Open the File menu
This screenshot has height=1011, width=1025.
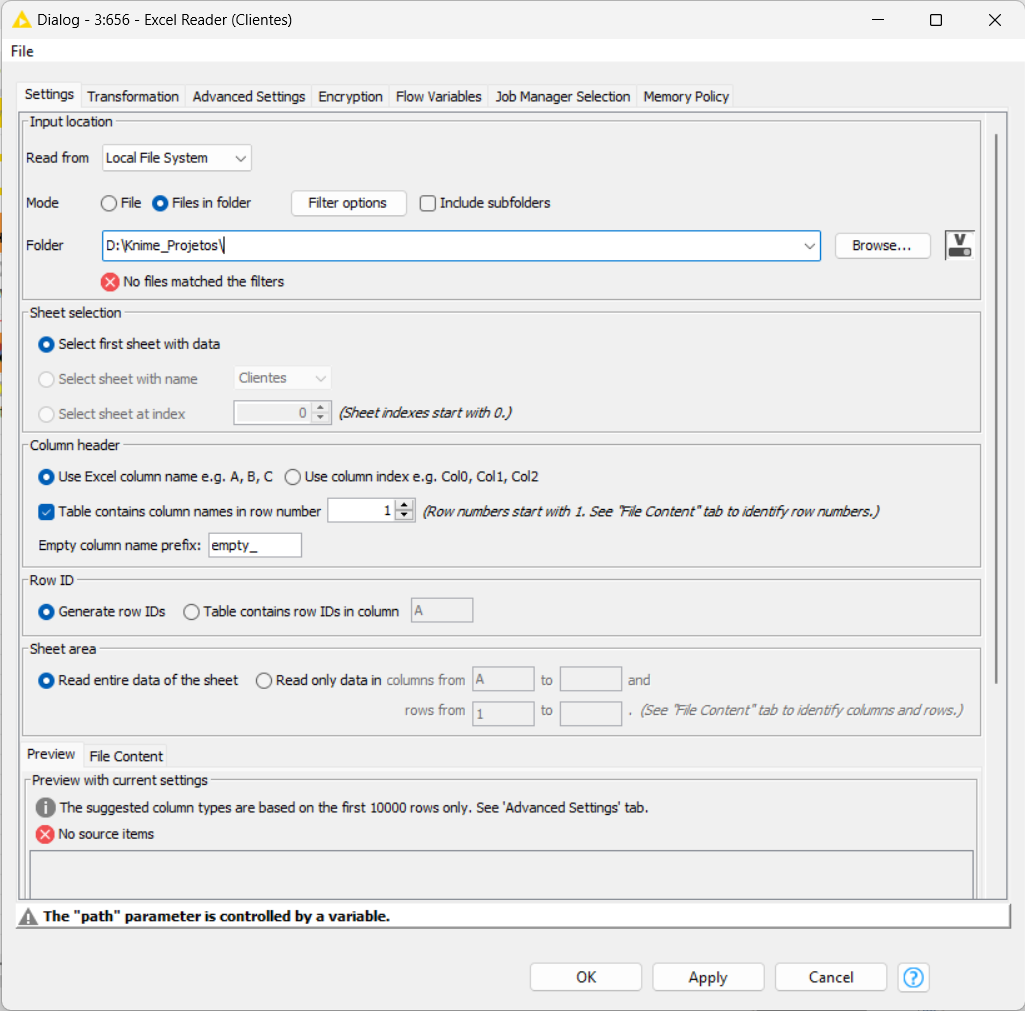tap(22, 51)
